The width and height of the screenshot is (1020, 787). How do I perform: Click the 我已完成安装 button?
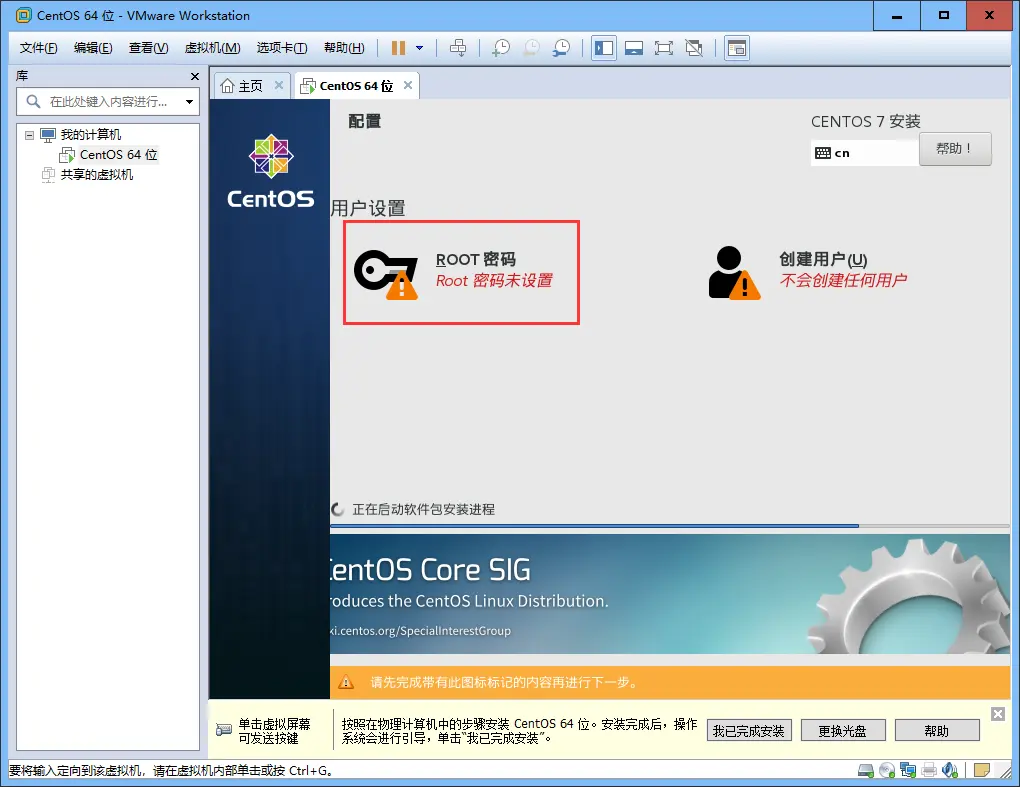(x=748, y=731)
